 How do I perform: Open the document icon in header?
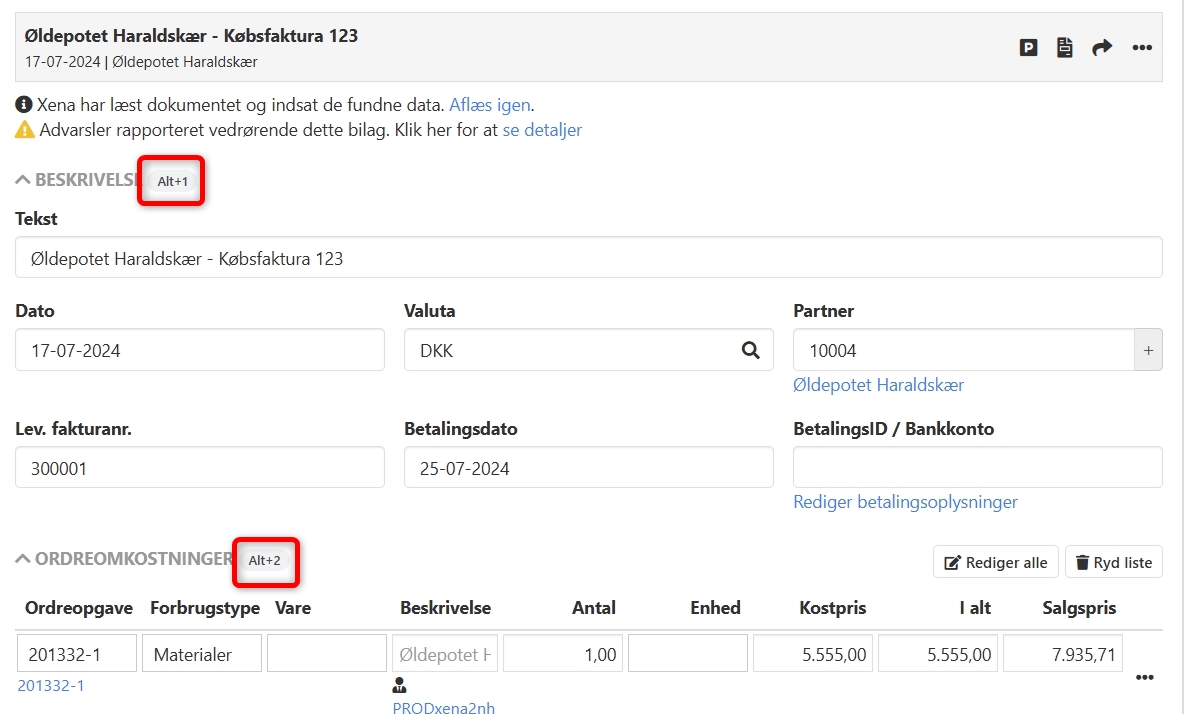pos(1065,47)
